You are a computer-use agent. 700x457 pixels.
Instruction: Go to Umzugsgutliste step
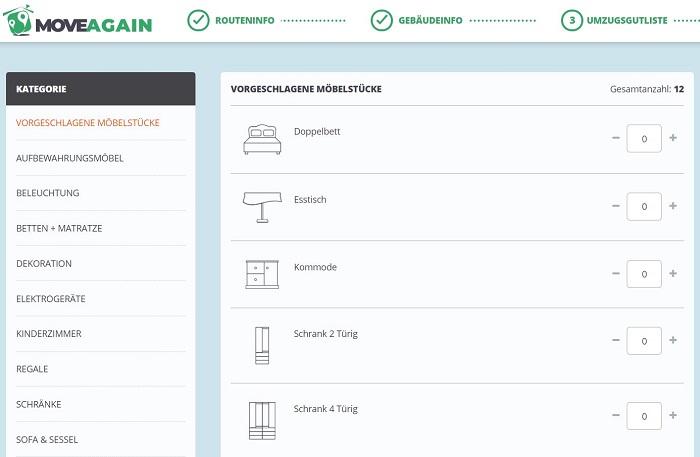(627, 21)
